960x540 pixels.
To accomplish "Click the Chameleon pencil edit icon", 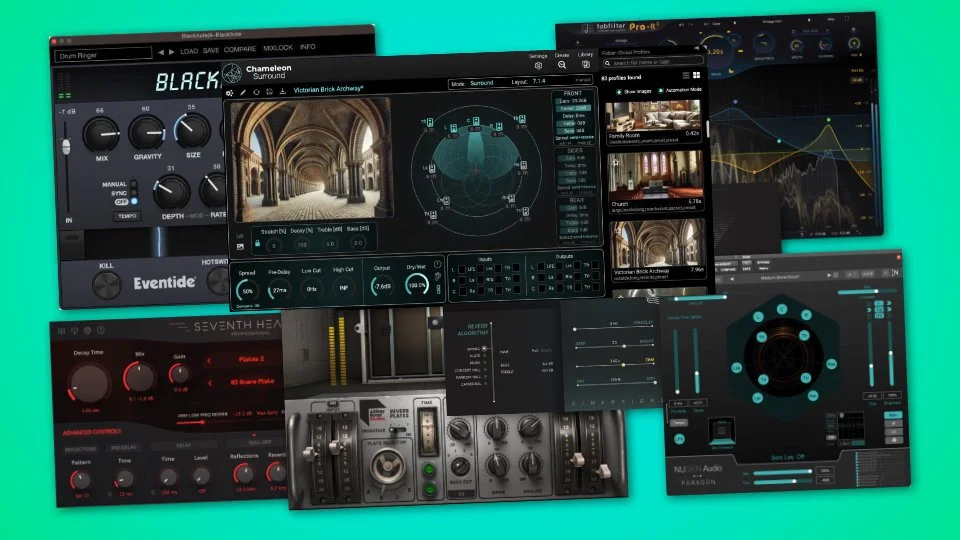I will (242, 92).
